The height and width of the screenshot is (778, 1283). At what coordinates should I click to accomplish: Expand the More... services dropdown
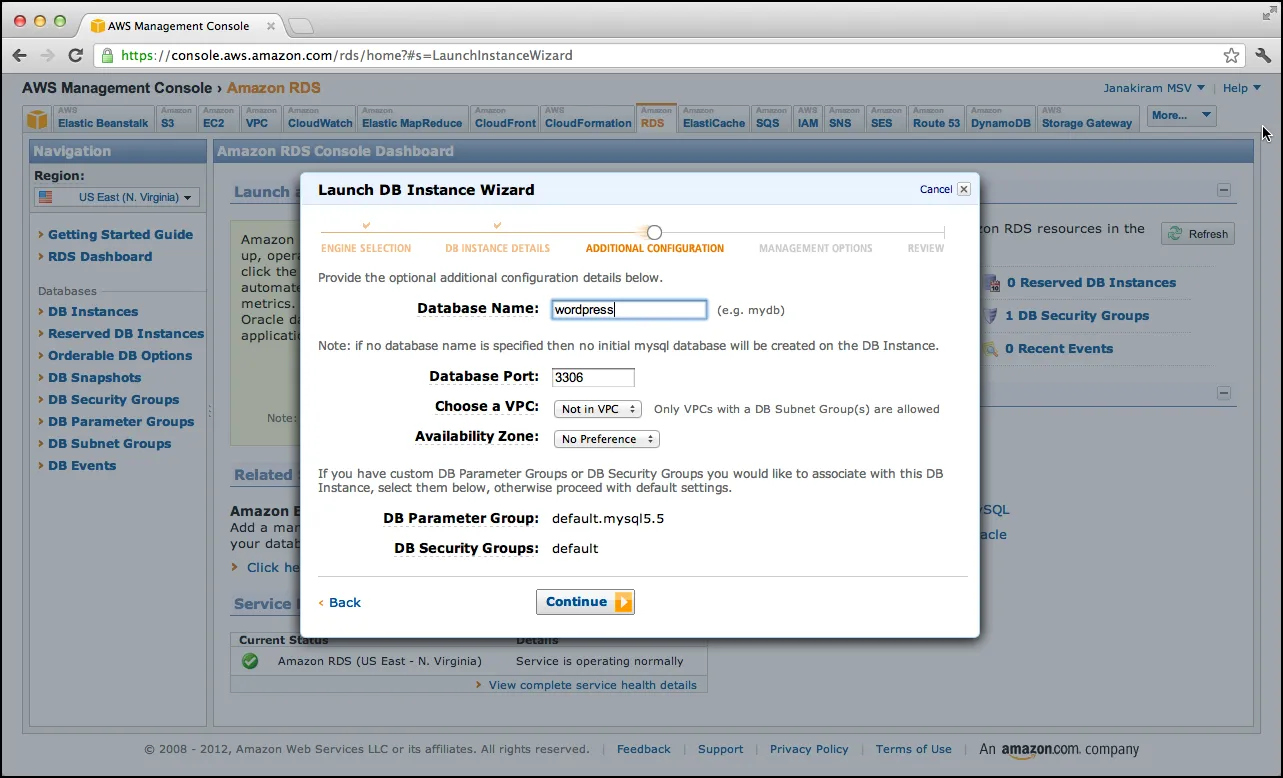click(1181, 116)
